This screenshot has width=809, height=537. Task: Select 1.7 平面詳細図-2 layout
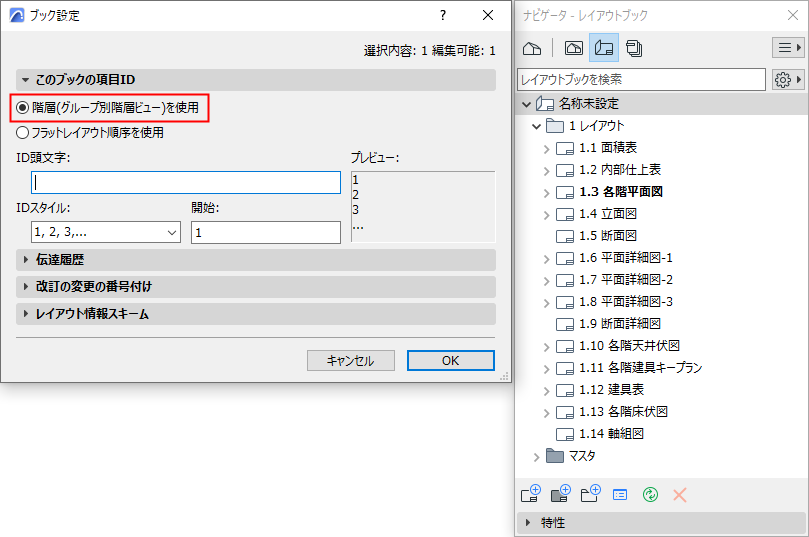626,280
